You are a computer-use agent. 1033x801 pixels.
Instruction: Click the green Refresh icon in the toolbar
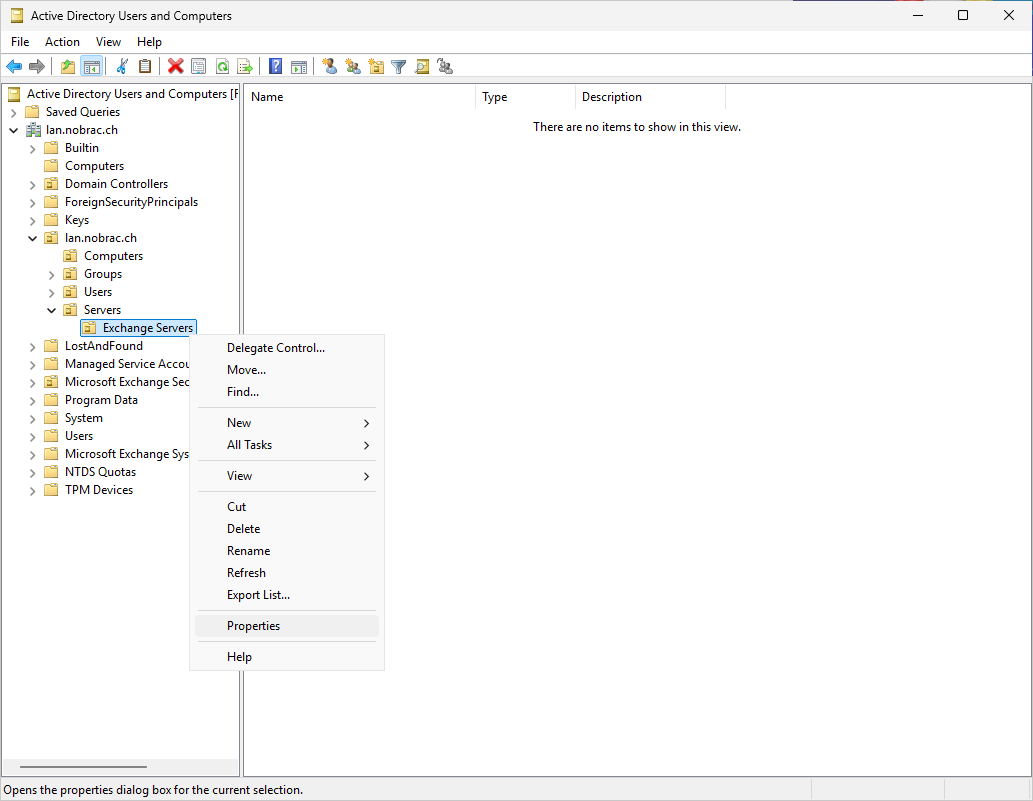tap(222, 67)
